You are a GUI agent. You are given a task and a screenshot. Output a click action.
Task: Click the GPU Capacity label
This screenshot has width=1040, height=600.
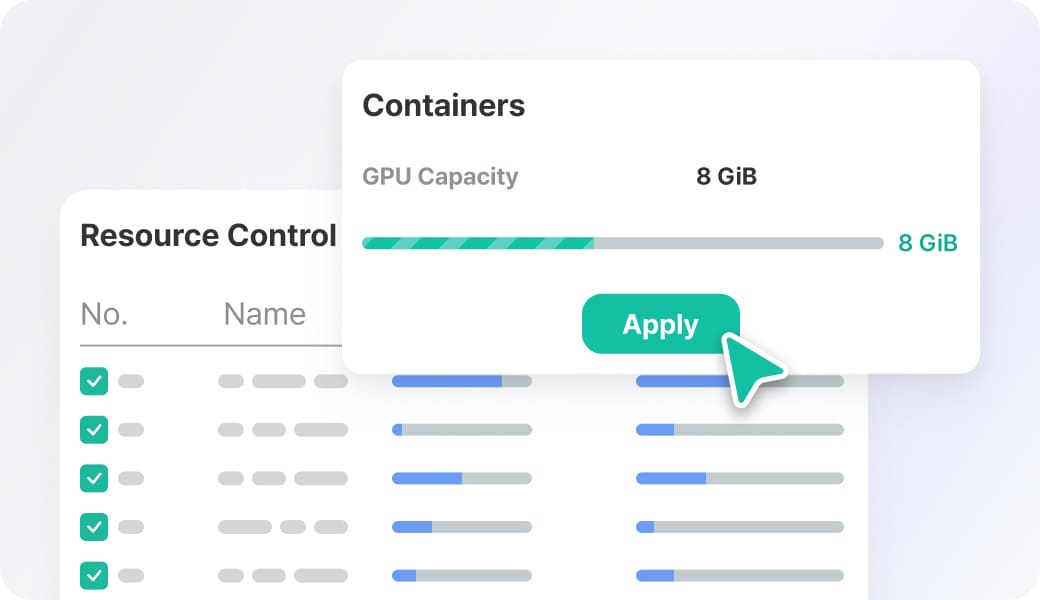click(440, 177)
